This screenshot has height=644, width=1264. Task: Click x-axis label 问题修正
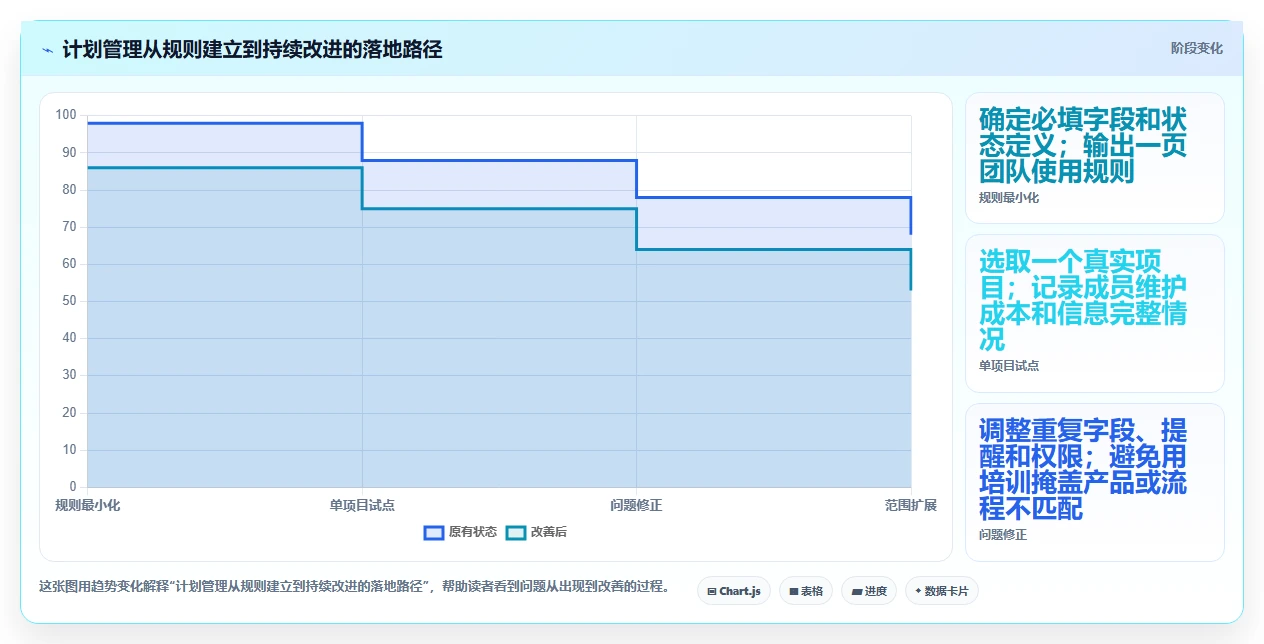(636, 505)
